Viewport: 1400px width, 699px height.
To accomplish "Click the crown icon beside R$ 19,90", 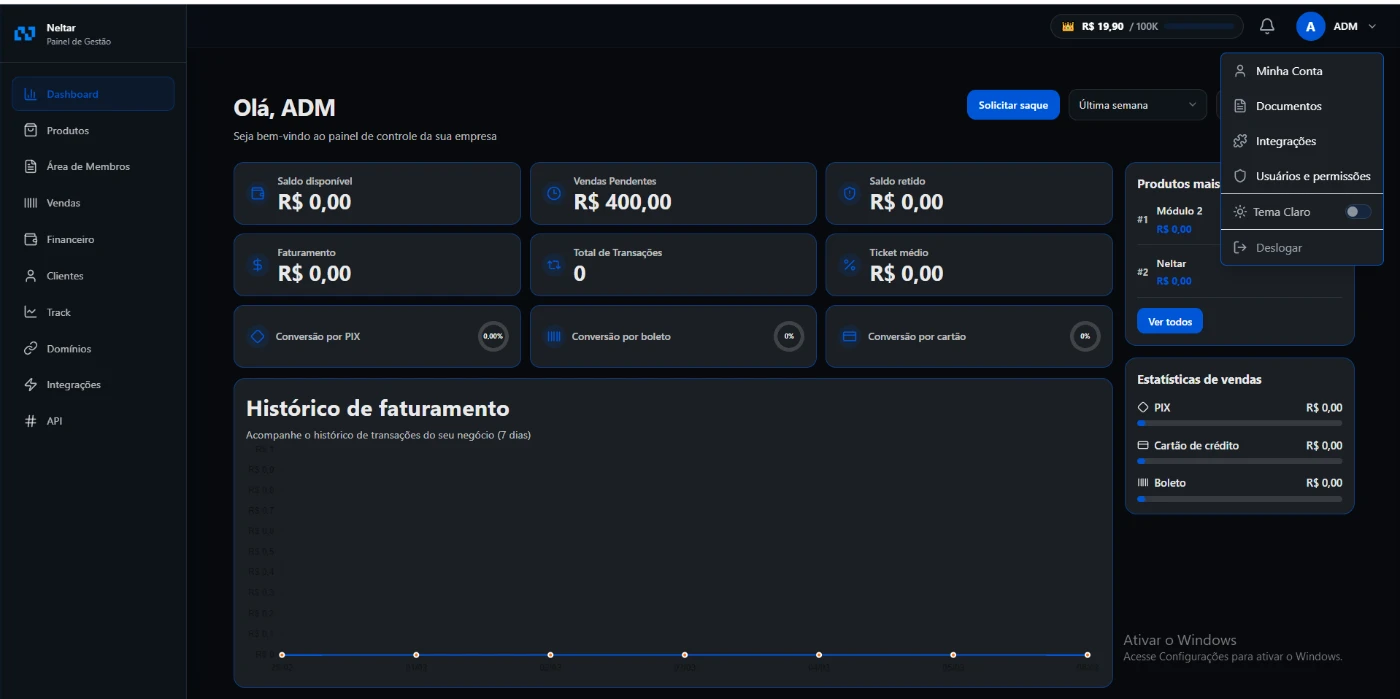I will [x=1068, y=27].
